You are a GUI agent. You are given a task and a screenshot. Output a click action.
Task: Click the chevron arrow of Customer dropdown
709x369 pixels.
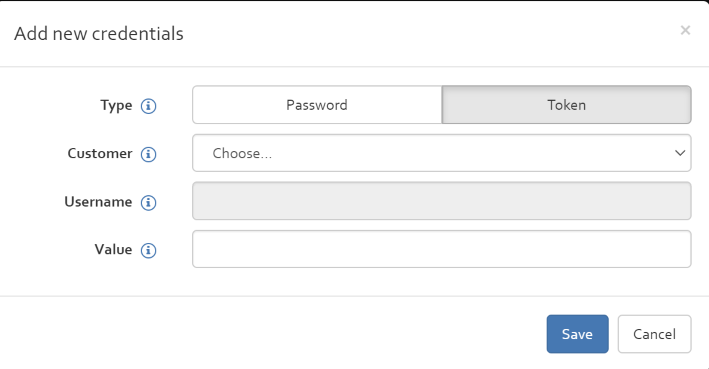tap(680, 153)
